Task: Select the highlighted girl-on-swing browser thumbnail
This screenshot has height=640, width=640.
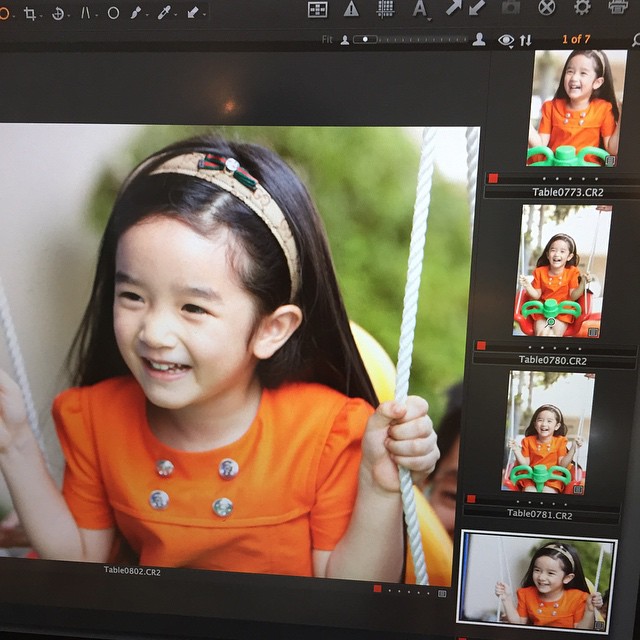Action: click(x=537, y=582)
